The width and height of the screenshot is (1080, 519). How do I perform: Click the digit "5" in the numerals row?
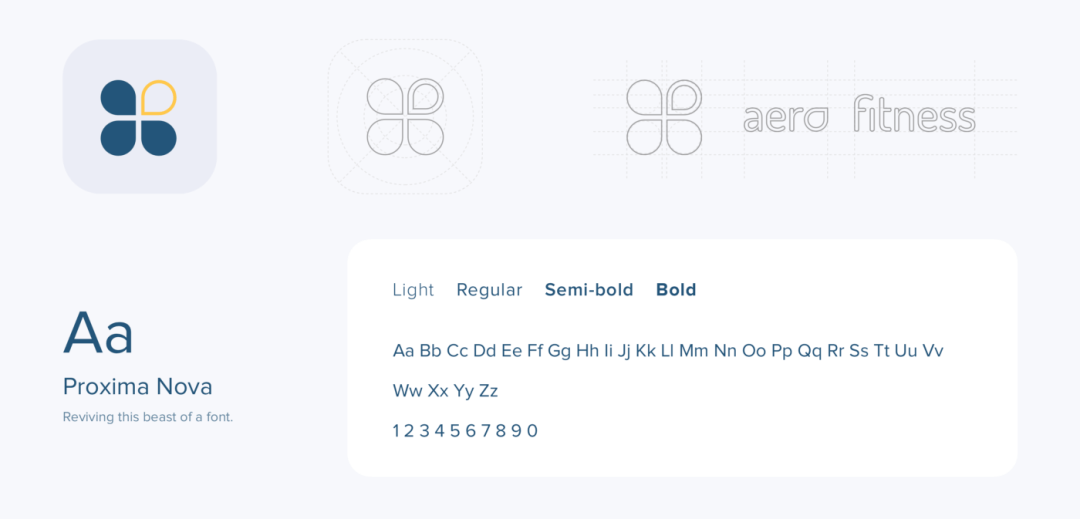(x=455, y=431)
